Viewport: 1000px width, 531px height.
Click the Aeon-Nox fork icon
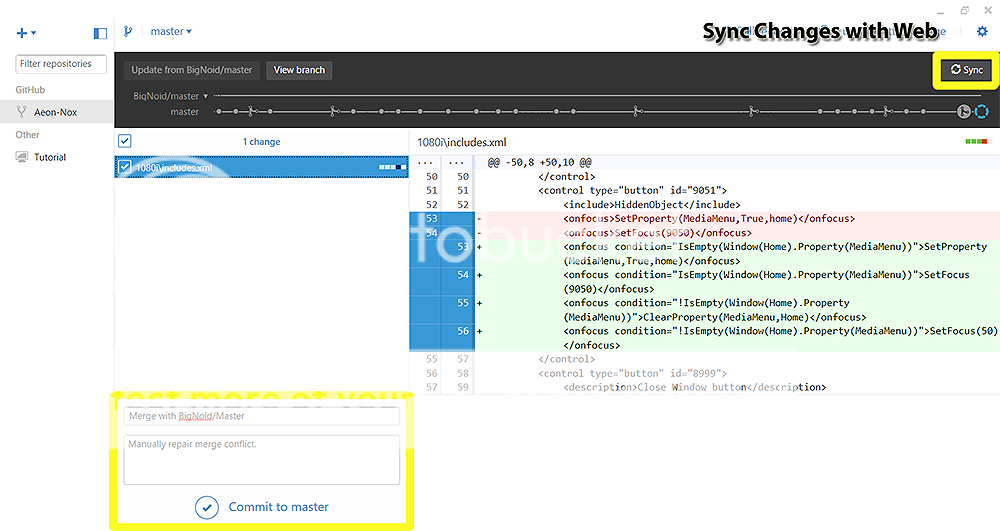coord(22,112)
